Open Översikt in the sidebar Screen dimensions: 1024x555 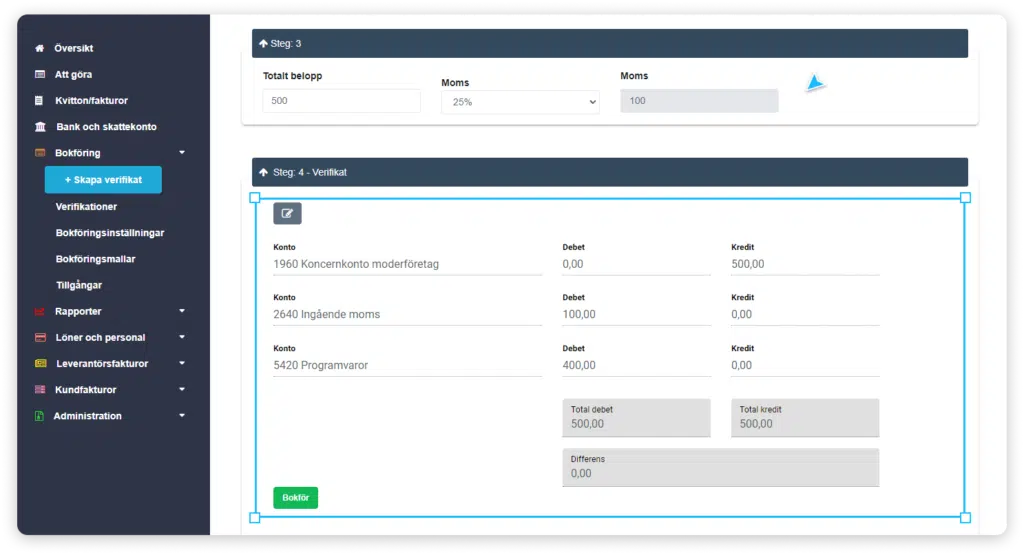click(x=73, y=48)
